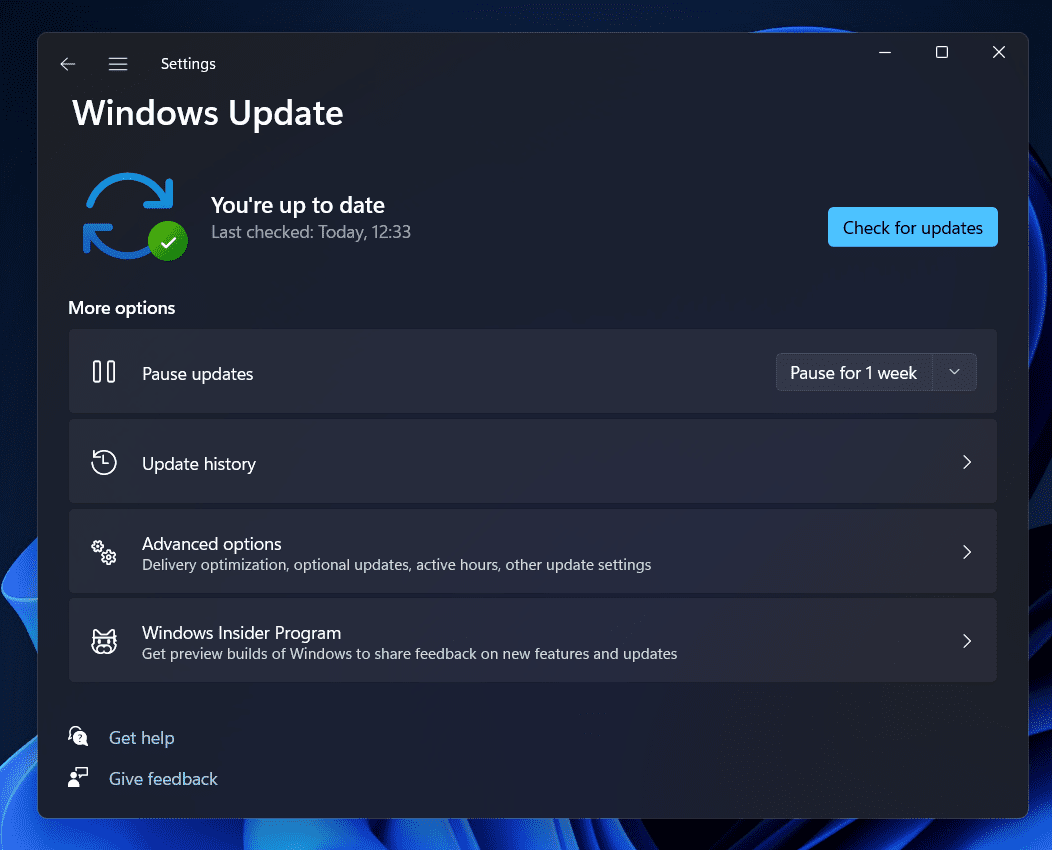Screen dimensions: 1052x850
Task: Open Update history via its chevron
Action: (x=966, y=462)
